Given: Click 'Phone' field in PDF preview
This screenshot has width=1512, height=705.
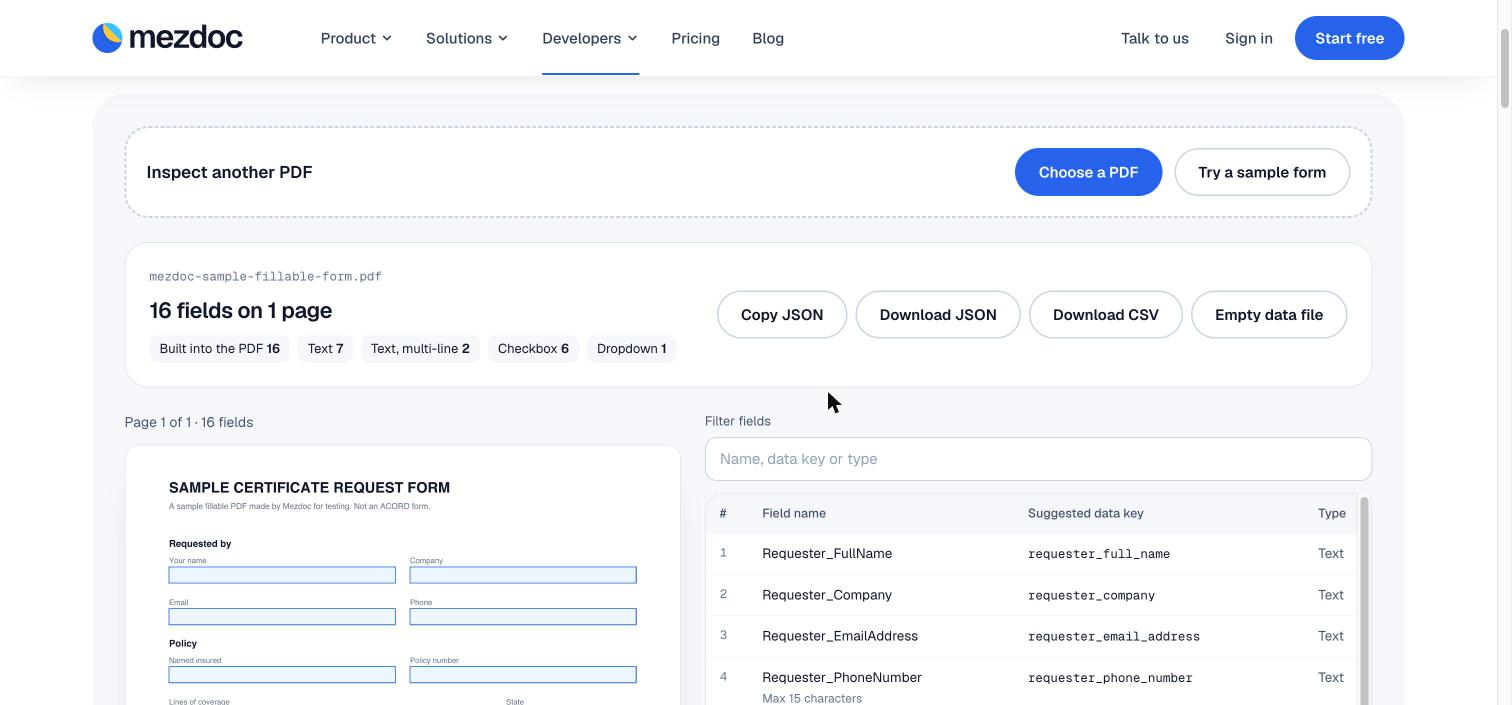Looking at the screenshot, I should click(x=523, y=617).
